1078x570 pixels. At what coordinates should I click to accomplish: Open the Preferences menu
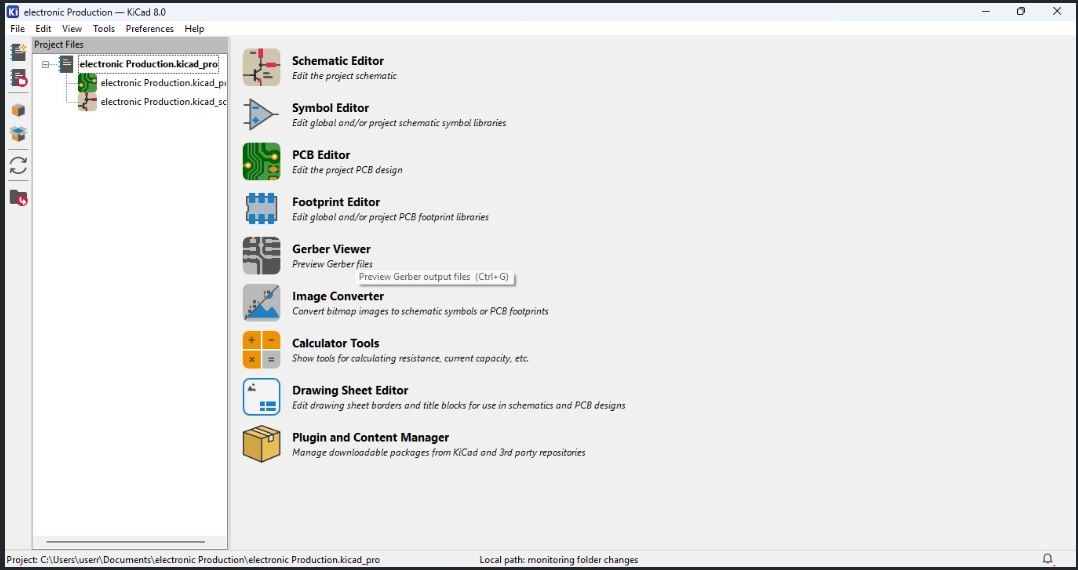pos(150,29)
